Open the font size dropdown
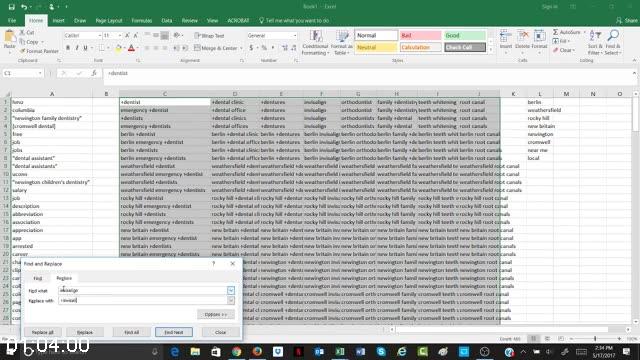 tap(120, 36)
